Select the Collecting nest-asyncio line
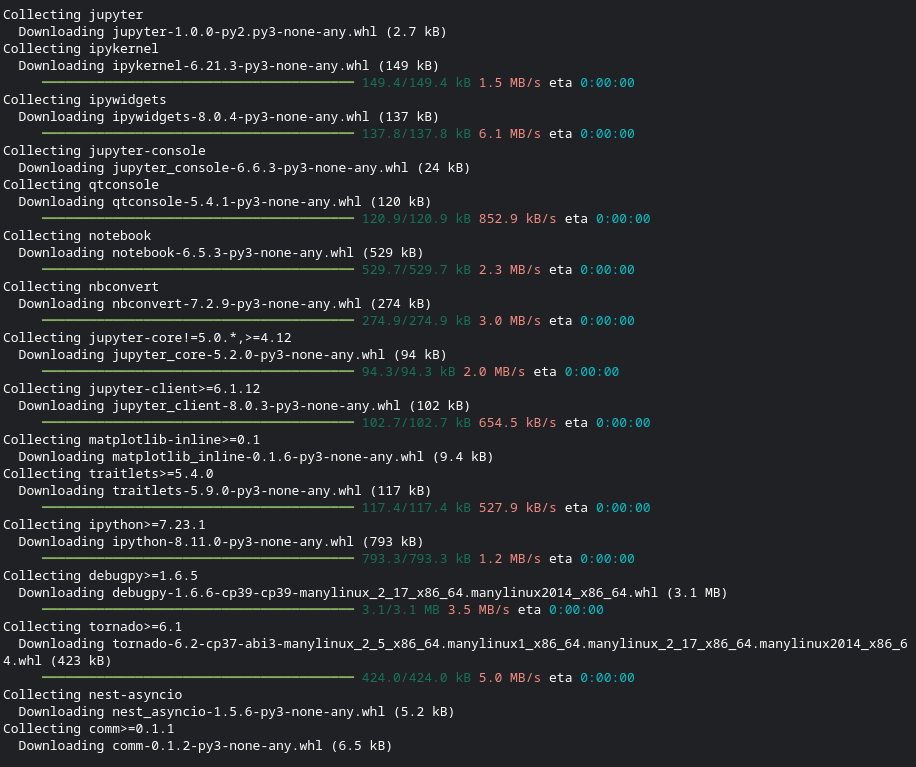 [x=92, y=694]
